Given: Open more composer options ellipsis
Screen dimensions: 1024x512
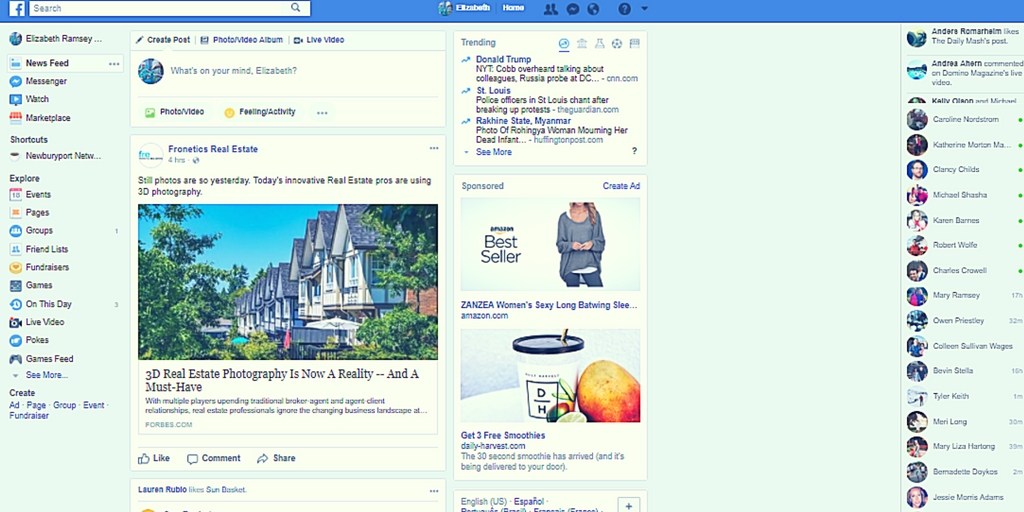Looking at the screenshot, I should [x=322, y=112].
